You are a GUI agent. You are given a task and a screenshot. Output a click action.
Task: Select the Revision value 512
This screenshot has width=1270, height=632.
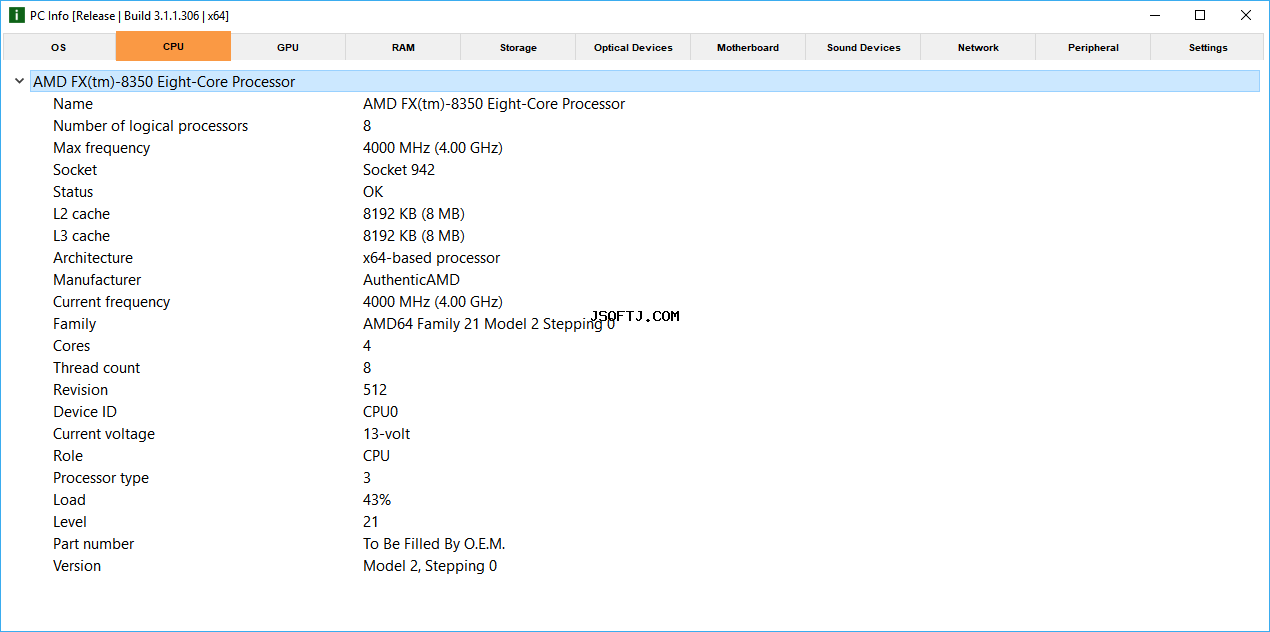[x=375, y=390]
